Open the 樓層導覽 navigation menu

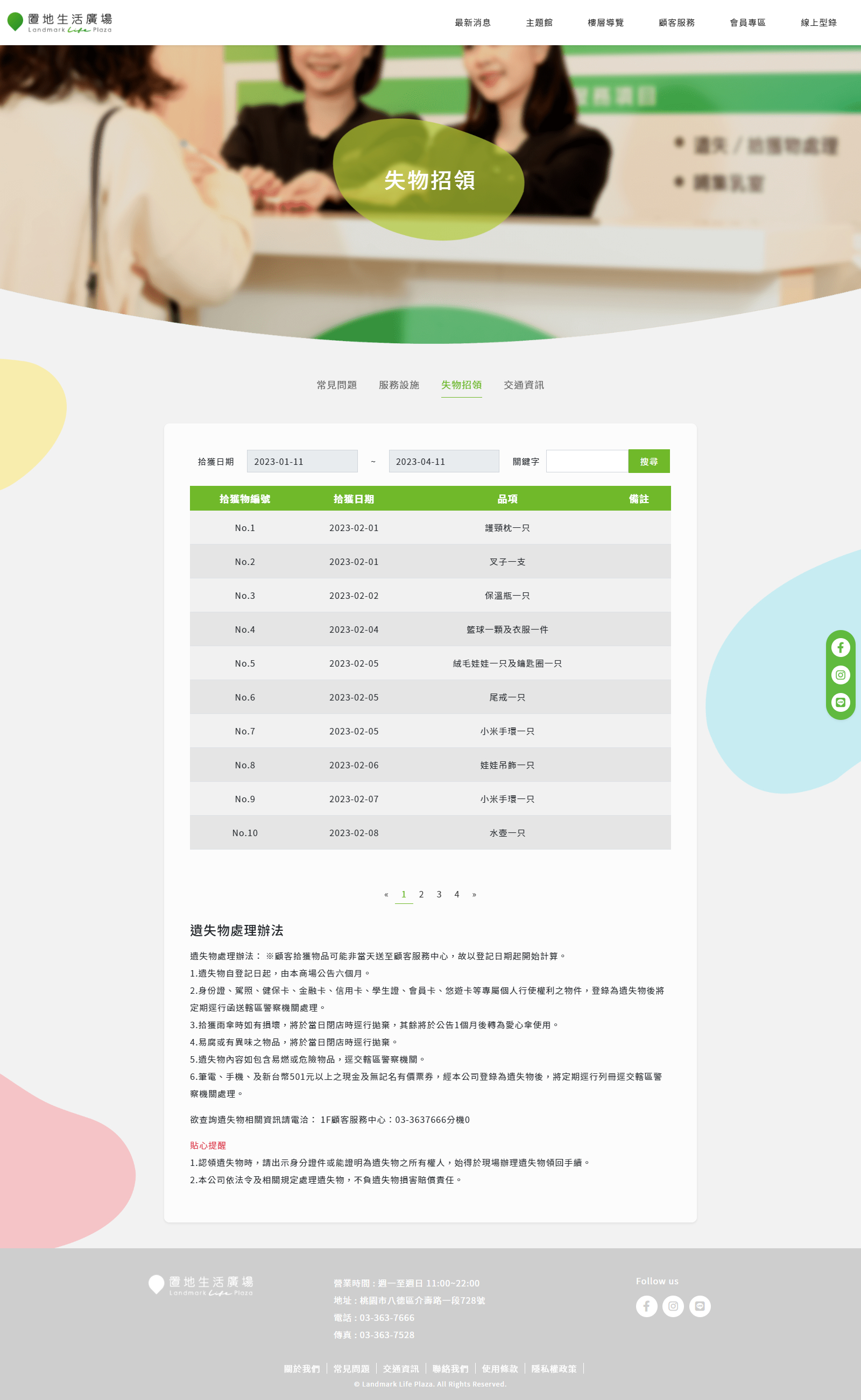pos(605,23)
